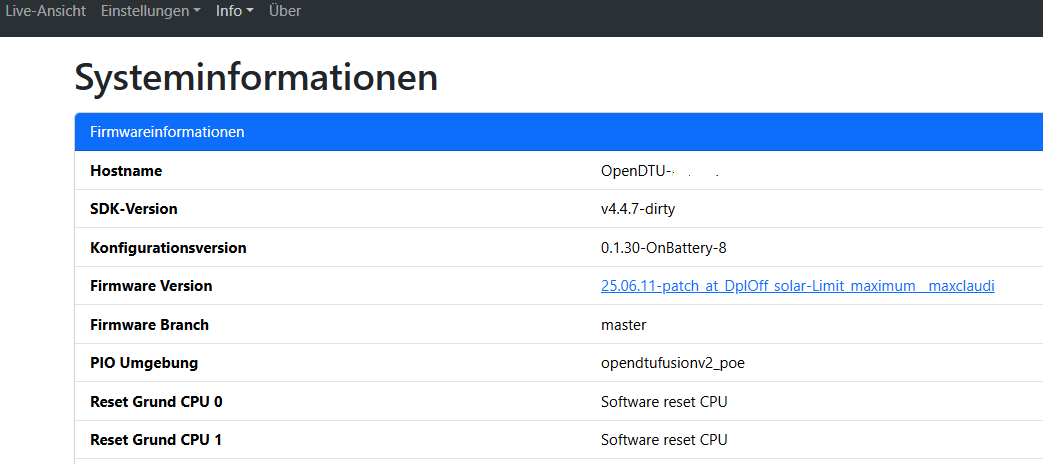Click the Systeminformationen page heading
1043x464 pixels.
coord(256,77)
